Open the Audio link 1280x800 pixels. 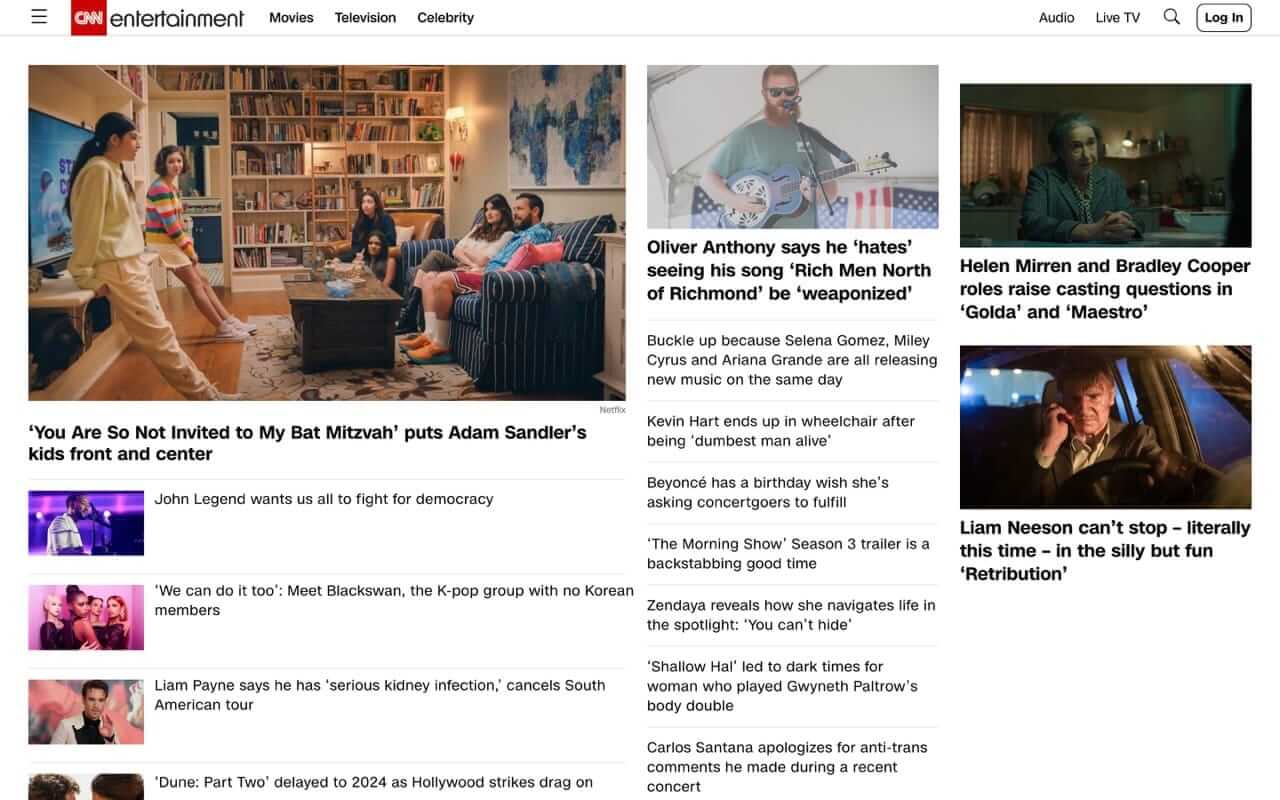1056,17
